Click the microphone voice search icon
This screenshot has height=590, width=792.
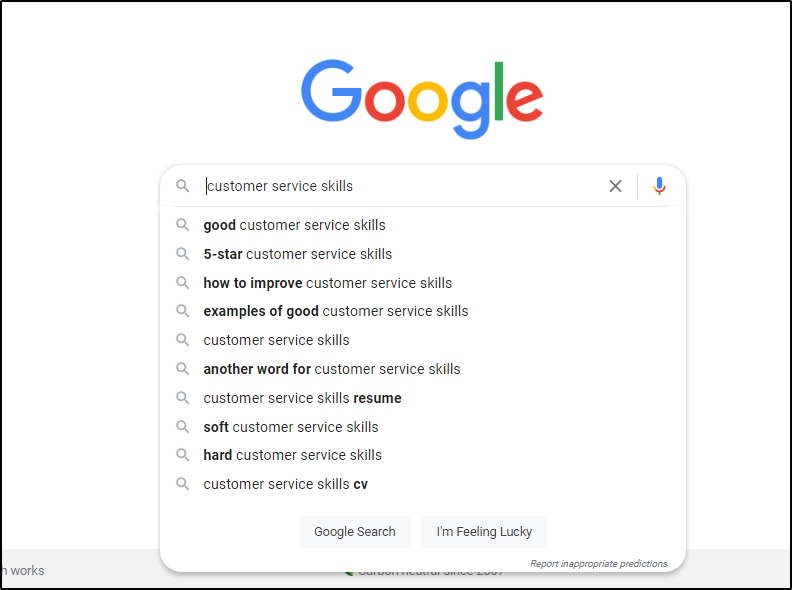659,186
